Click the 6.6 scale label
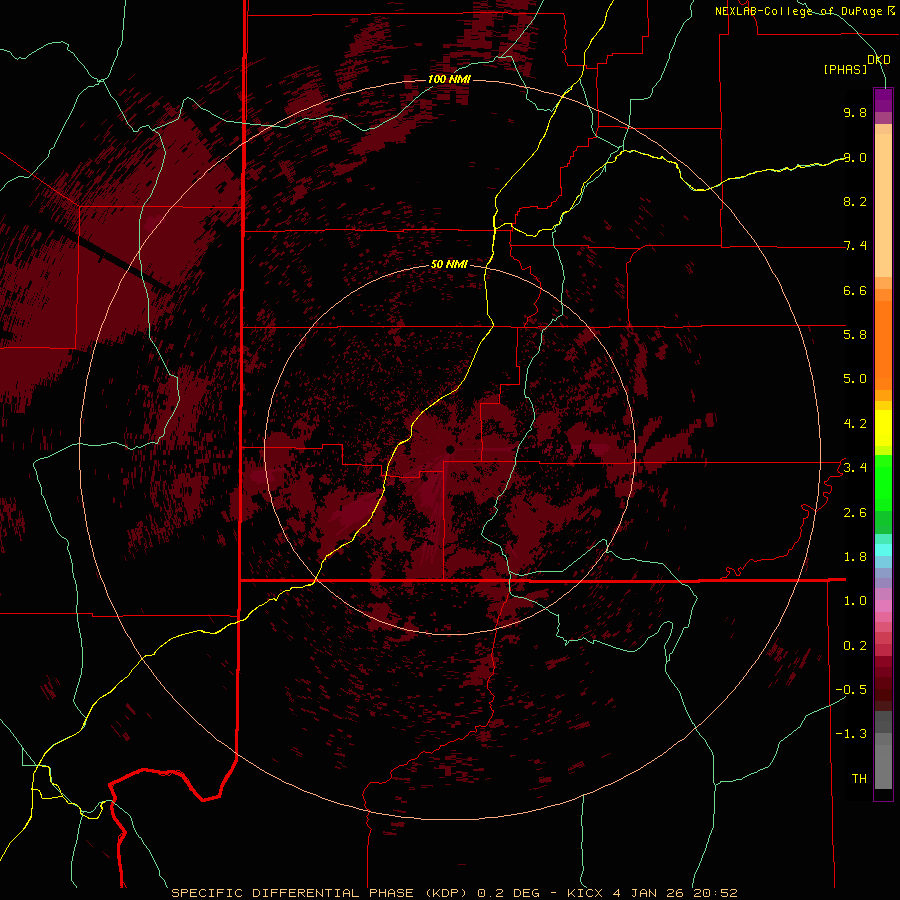 [855, 290]
